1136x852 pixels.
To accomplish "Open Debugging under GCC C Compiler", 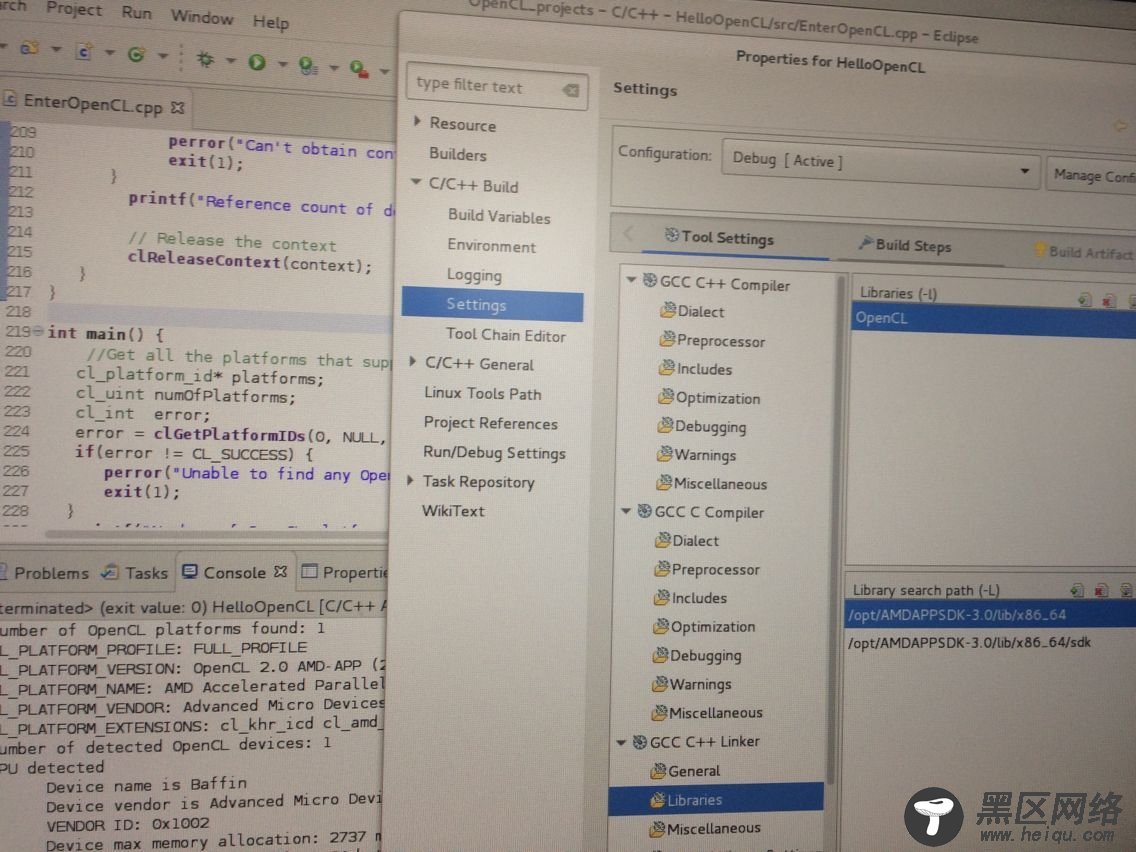I will (x=697, y=656).
